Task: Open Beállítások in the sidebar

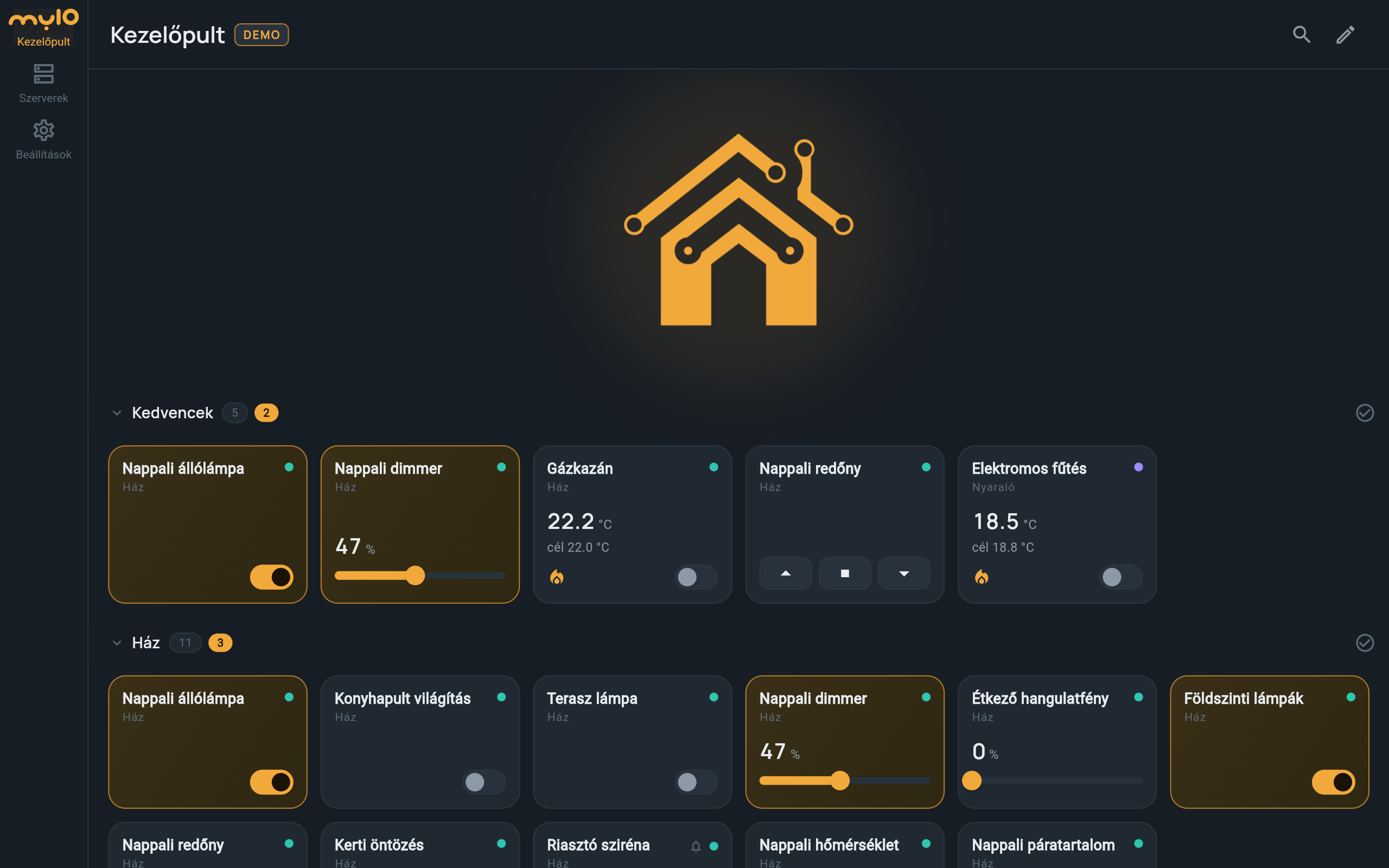Action: 43,139
